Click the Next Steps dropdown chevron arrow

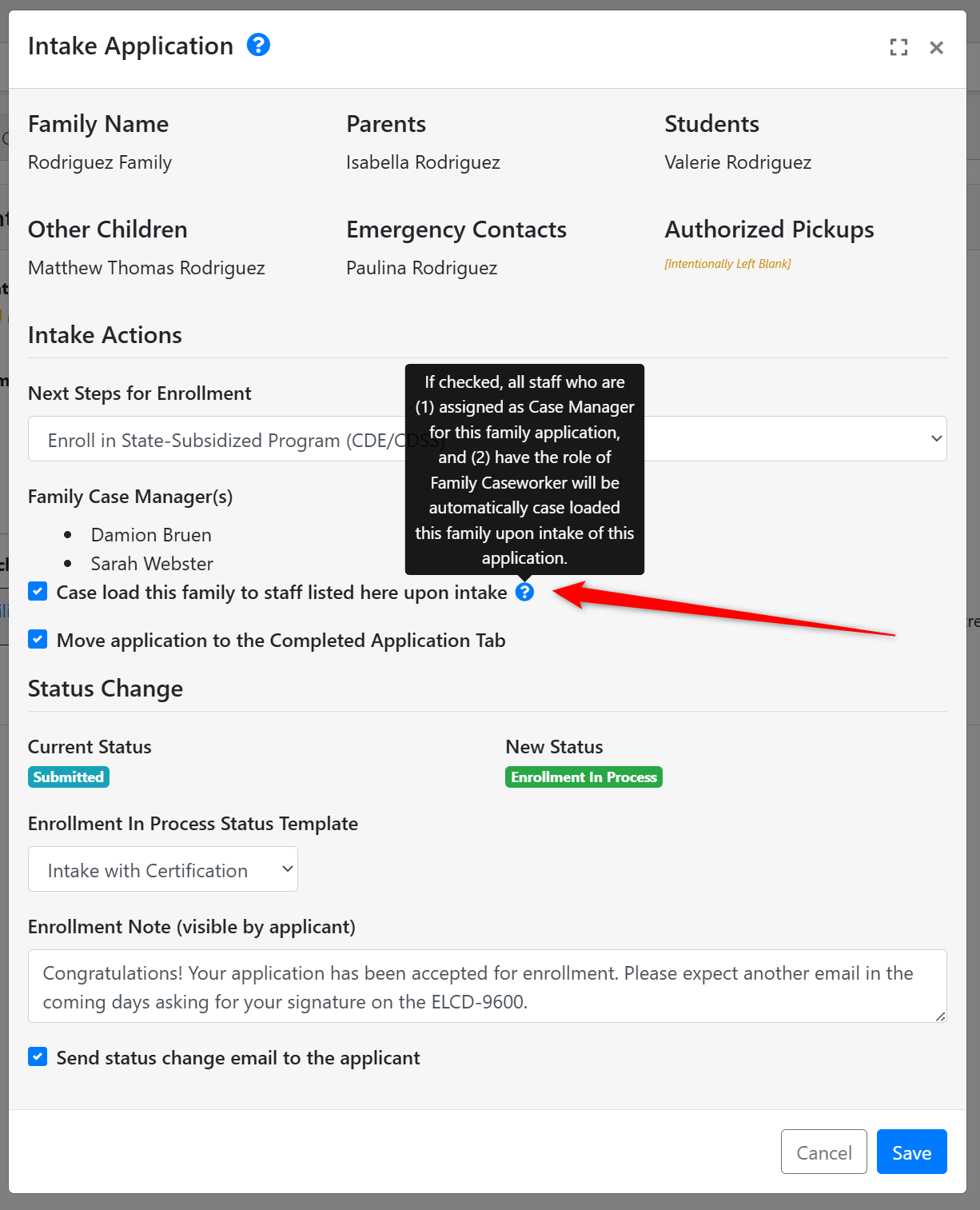[936, 438]
